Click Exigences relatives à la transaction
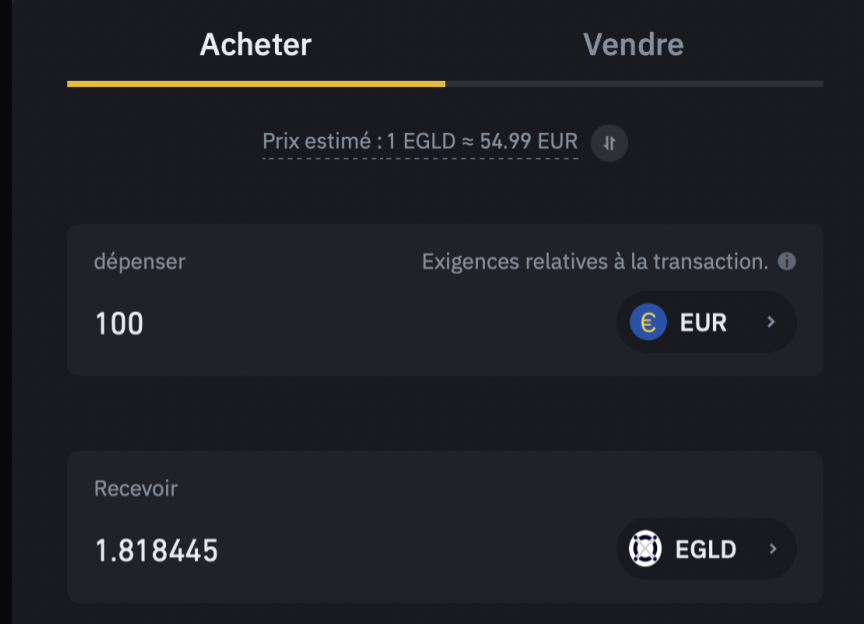 tap(595, 261)
